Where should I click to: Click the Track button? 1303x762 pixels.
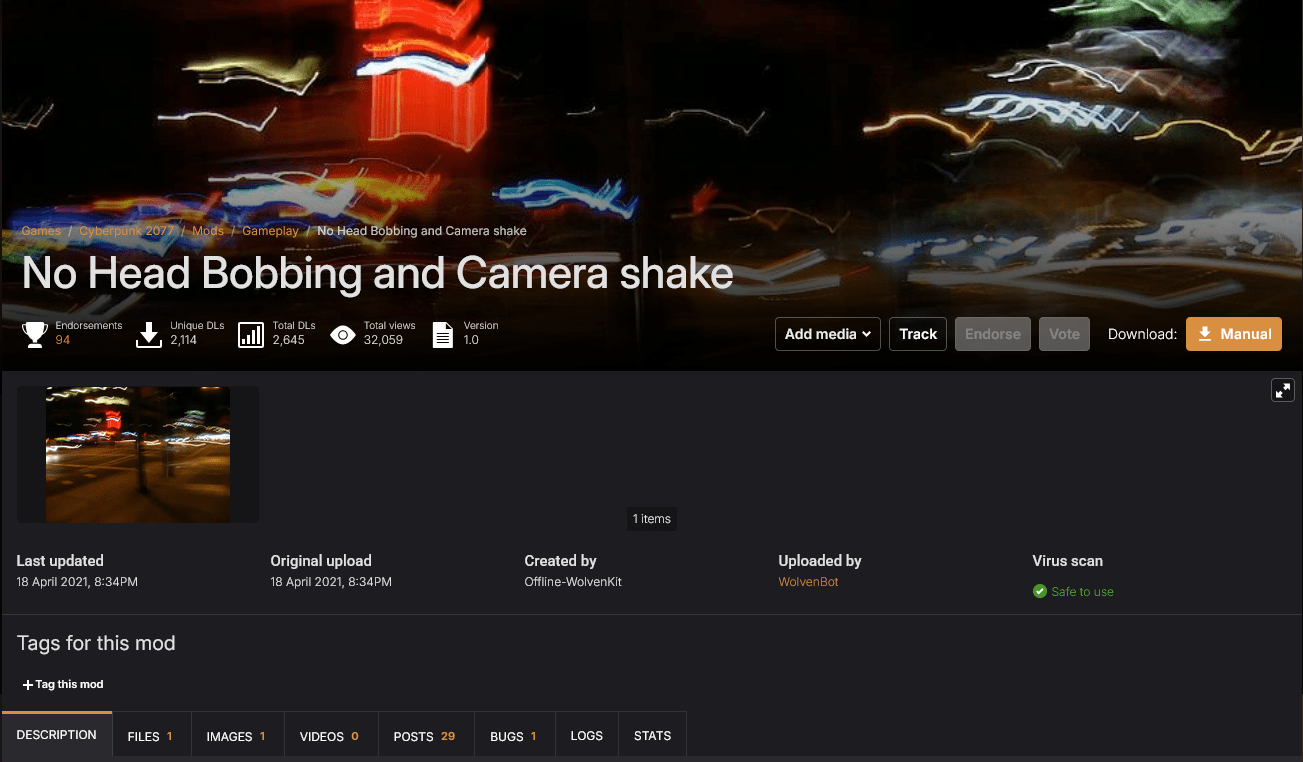(918, 334)
